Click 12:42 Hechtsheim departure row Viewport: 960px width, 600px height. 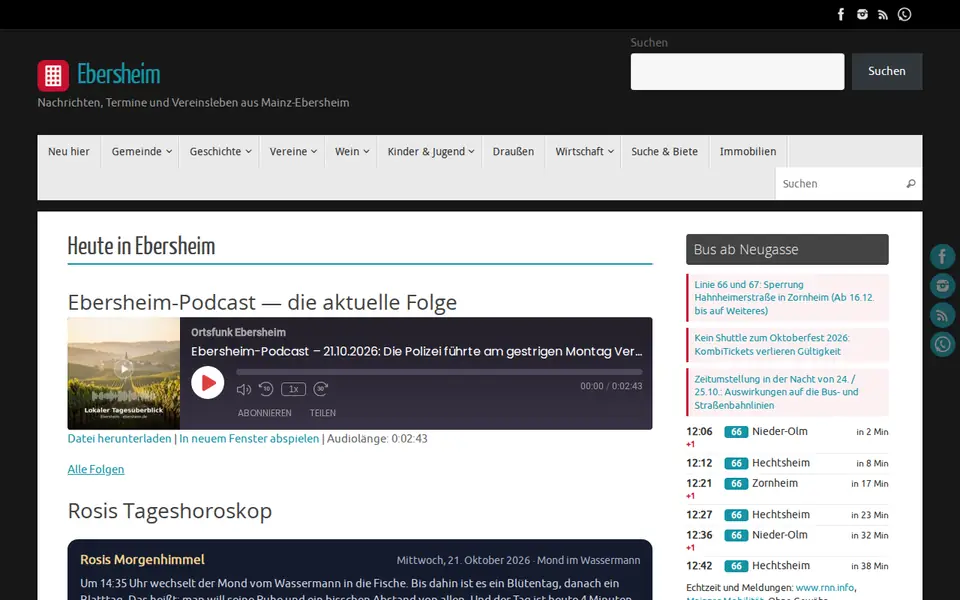coord(787,566)
